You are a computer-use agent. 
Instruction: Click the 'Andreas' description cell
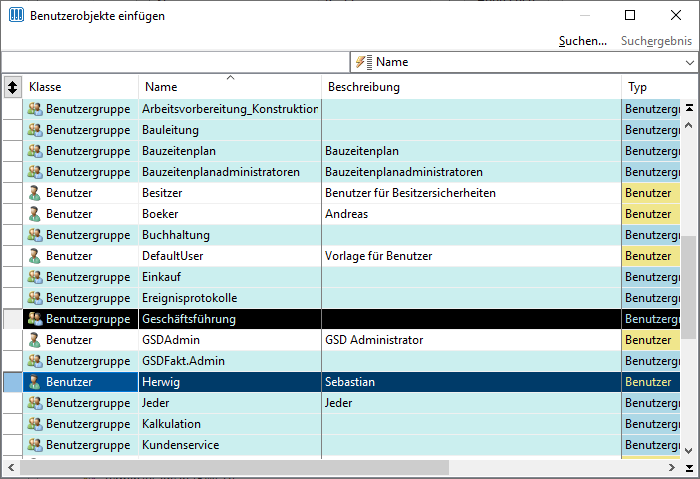[x=471, y=214]
